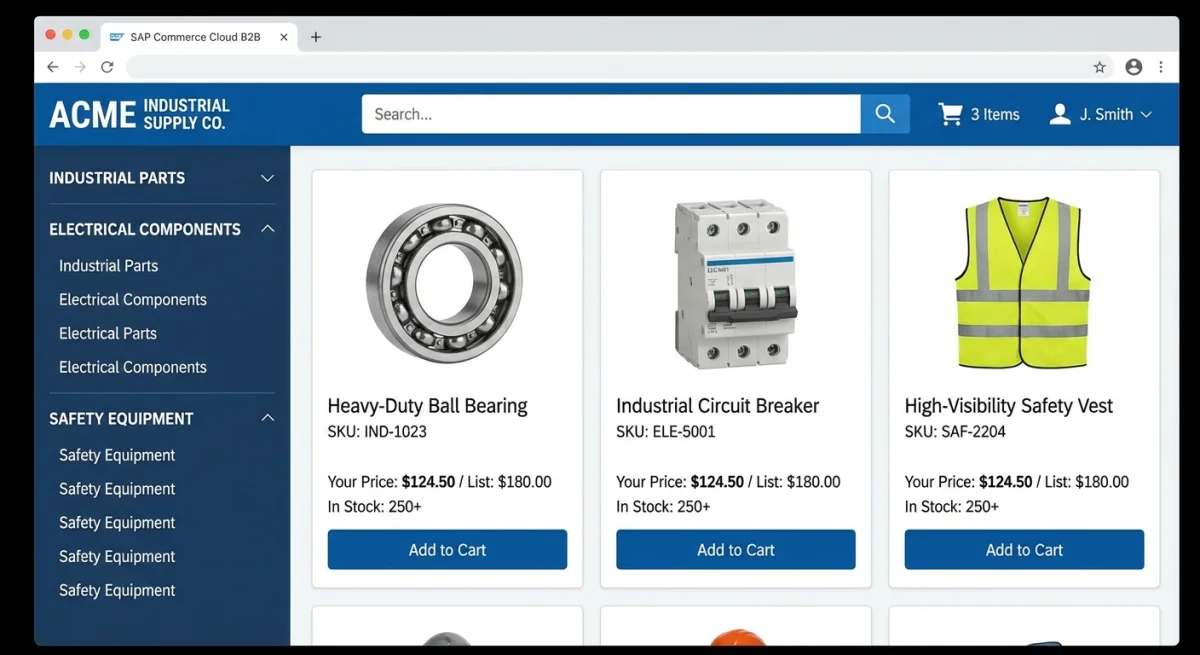Screen dimensions: 1200x655
Task: Open the J. Smith account dropdown
Action: 1148,114
